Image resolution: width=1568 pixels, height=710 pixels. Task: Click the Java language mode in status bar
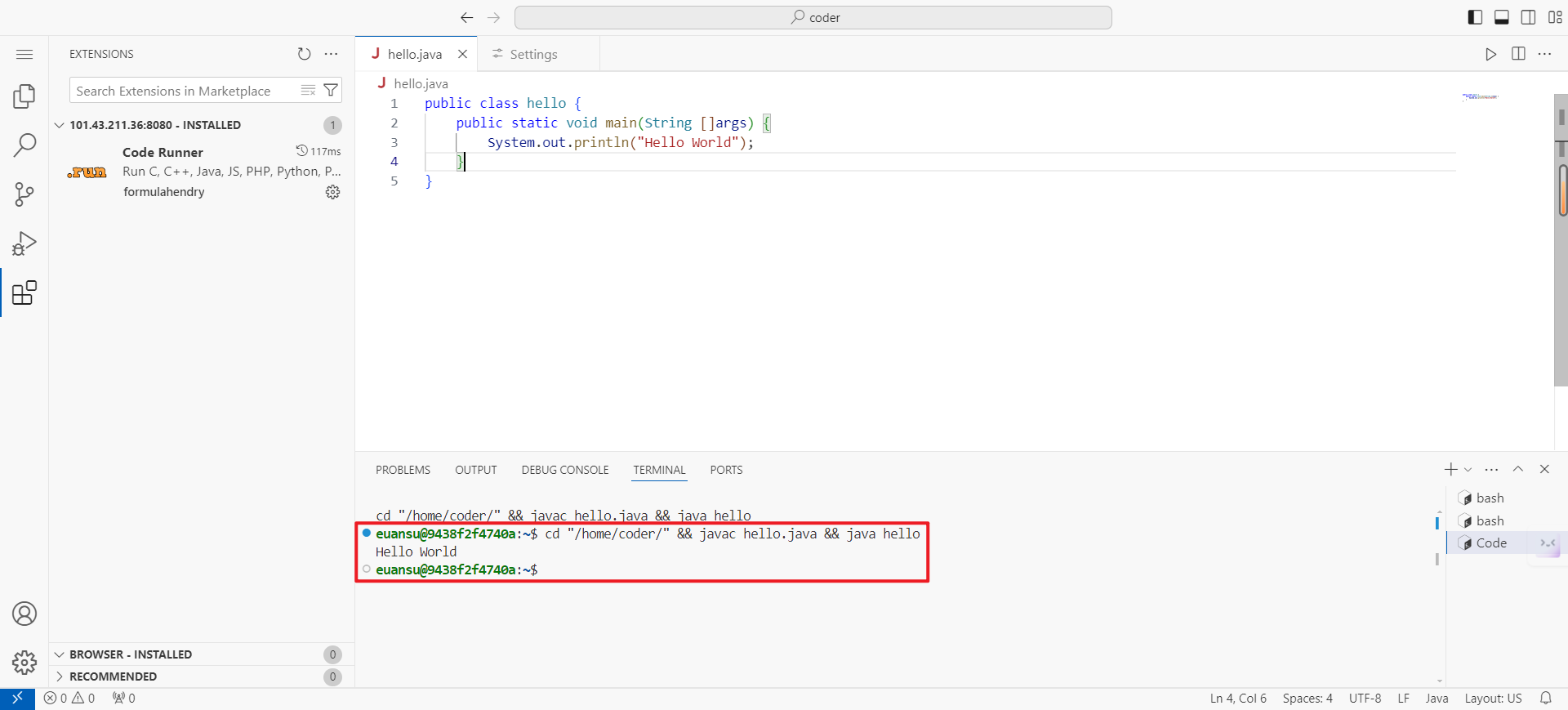pyautogui.click(x=1437, y=699)
